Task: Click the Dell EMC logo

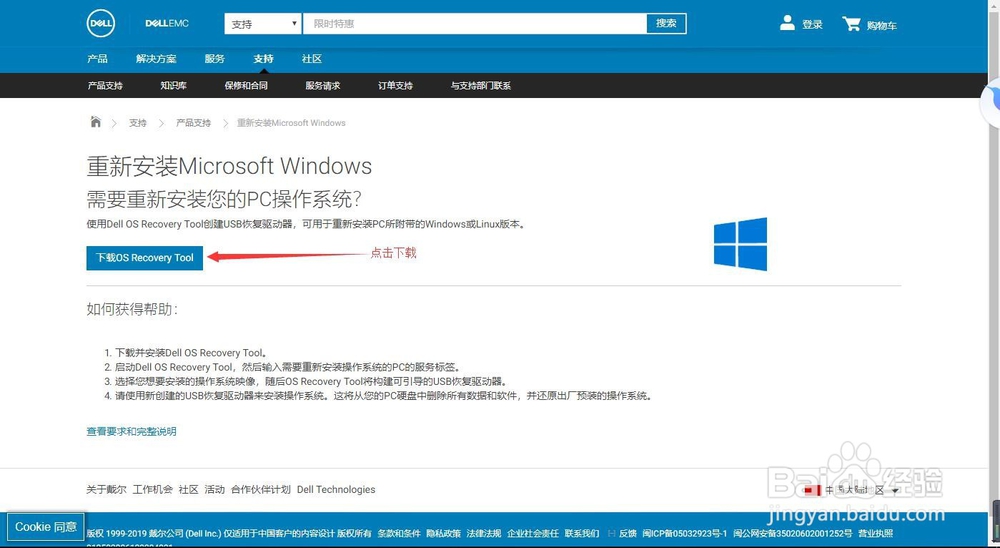Action: (x=167, y=24)
